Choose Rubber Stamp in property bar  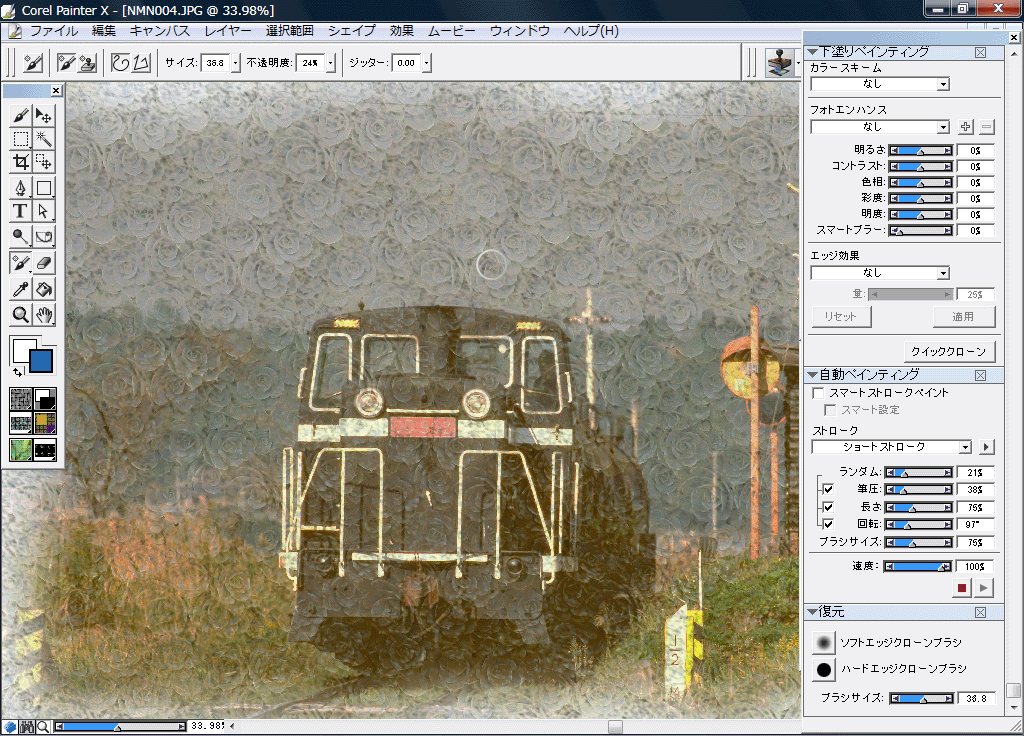click(88, 63)
